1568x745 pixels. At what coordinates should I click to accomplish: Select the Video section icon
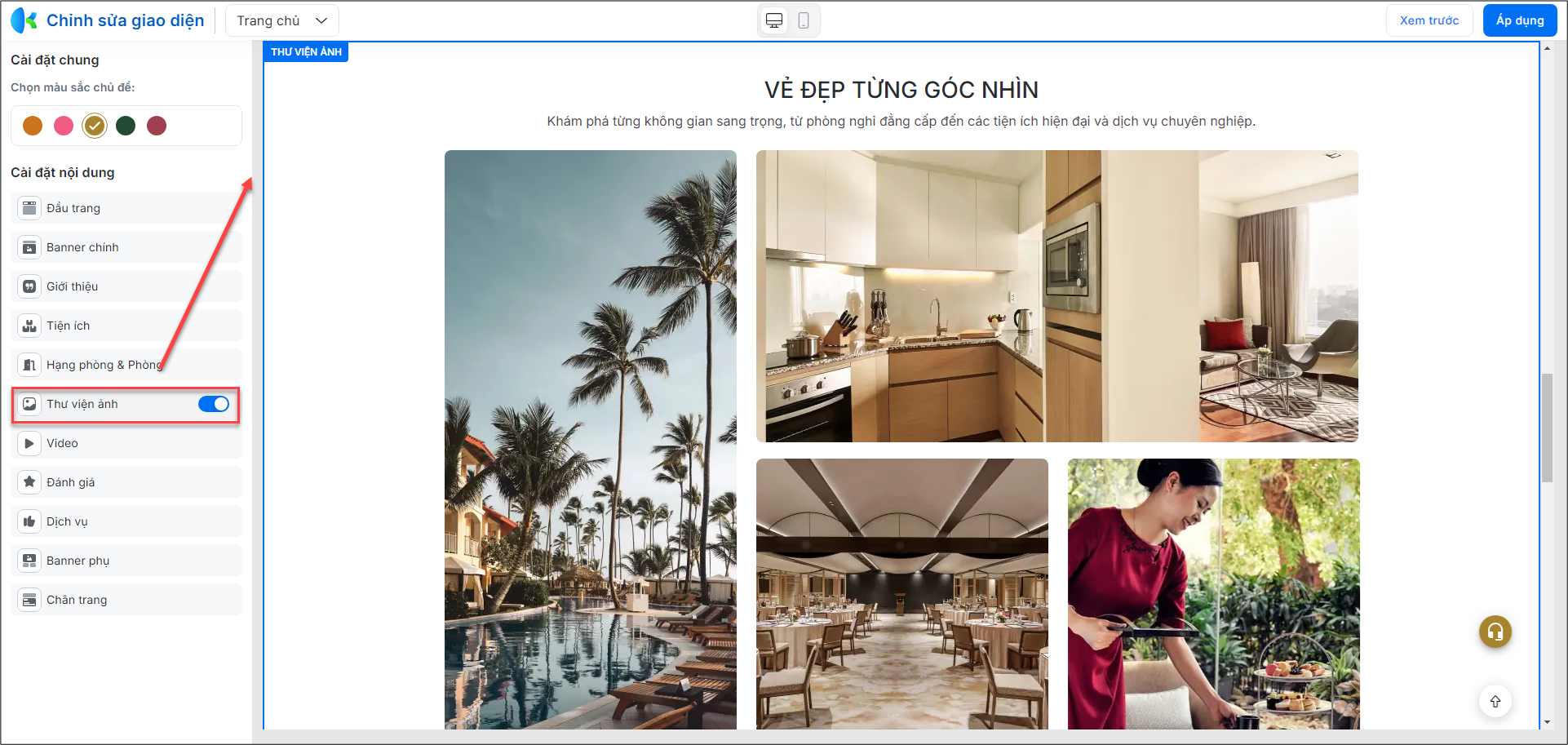[29, 443]
